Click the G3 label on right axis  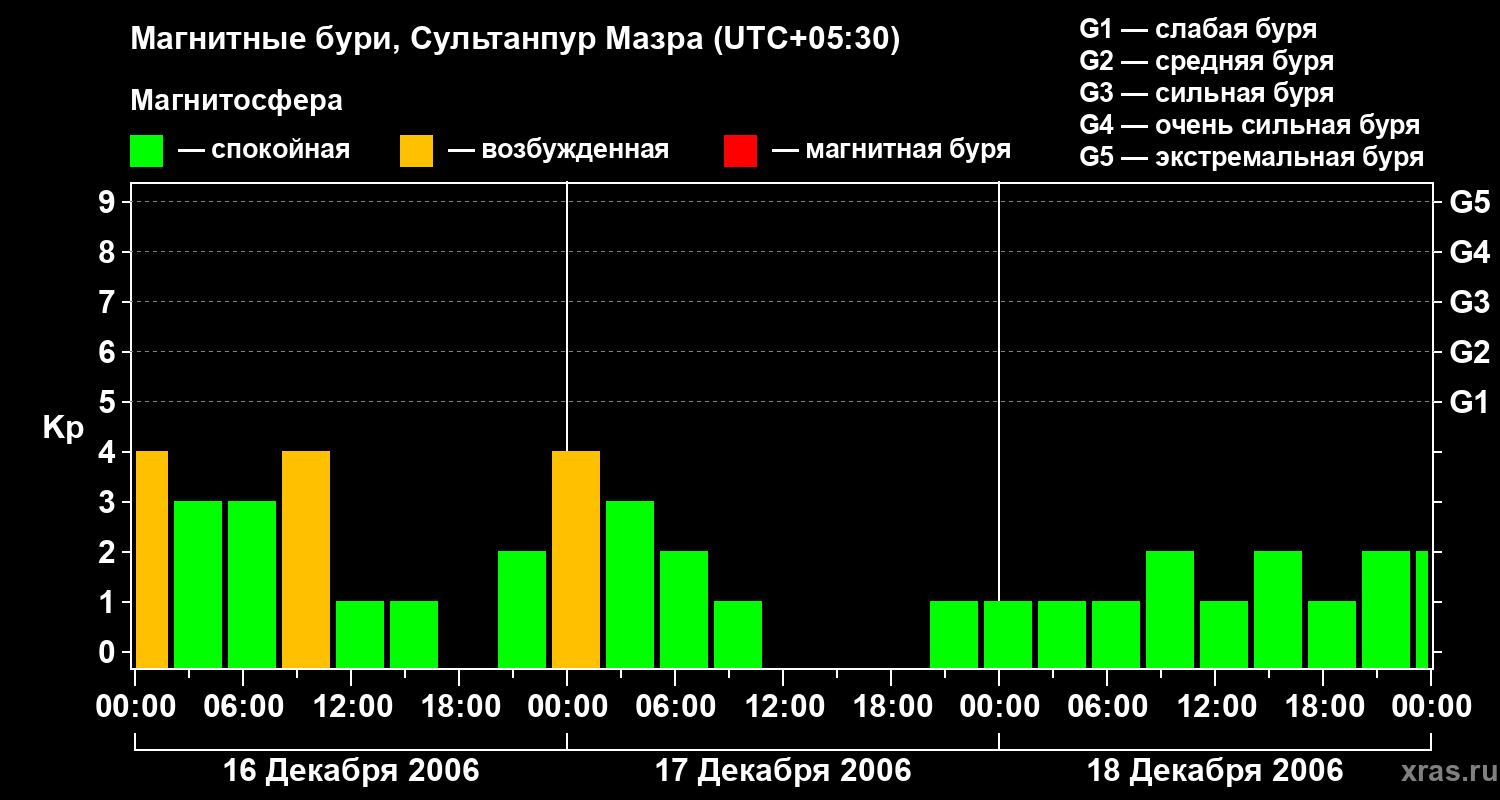click(x=1469, y=302)
